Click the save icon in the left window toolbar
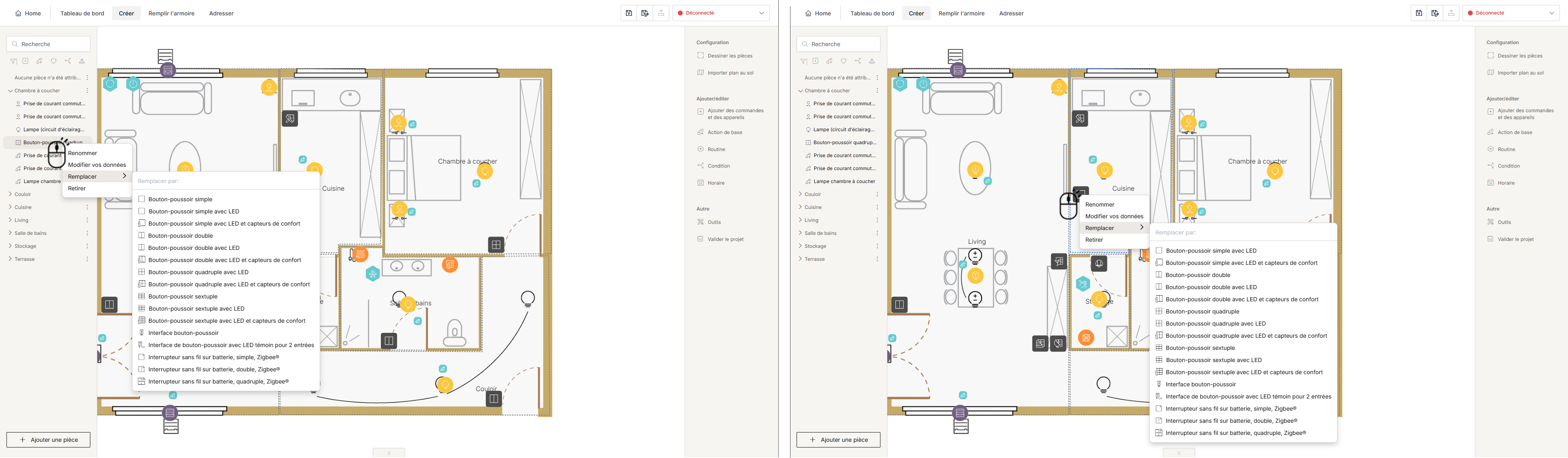This screenshot has height=458, width=1568. (x=629, y=13)
